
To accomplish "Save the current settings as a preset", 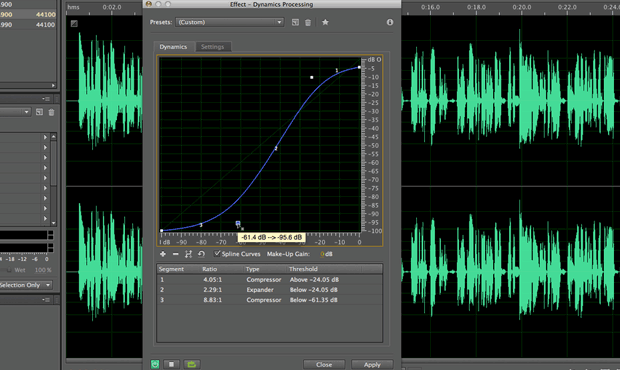I will [x=295, y=22].
